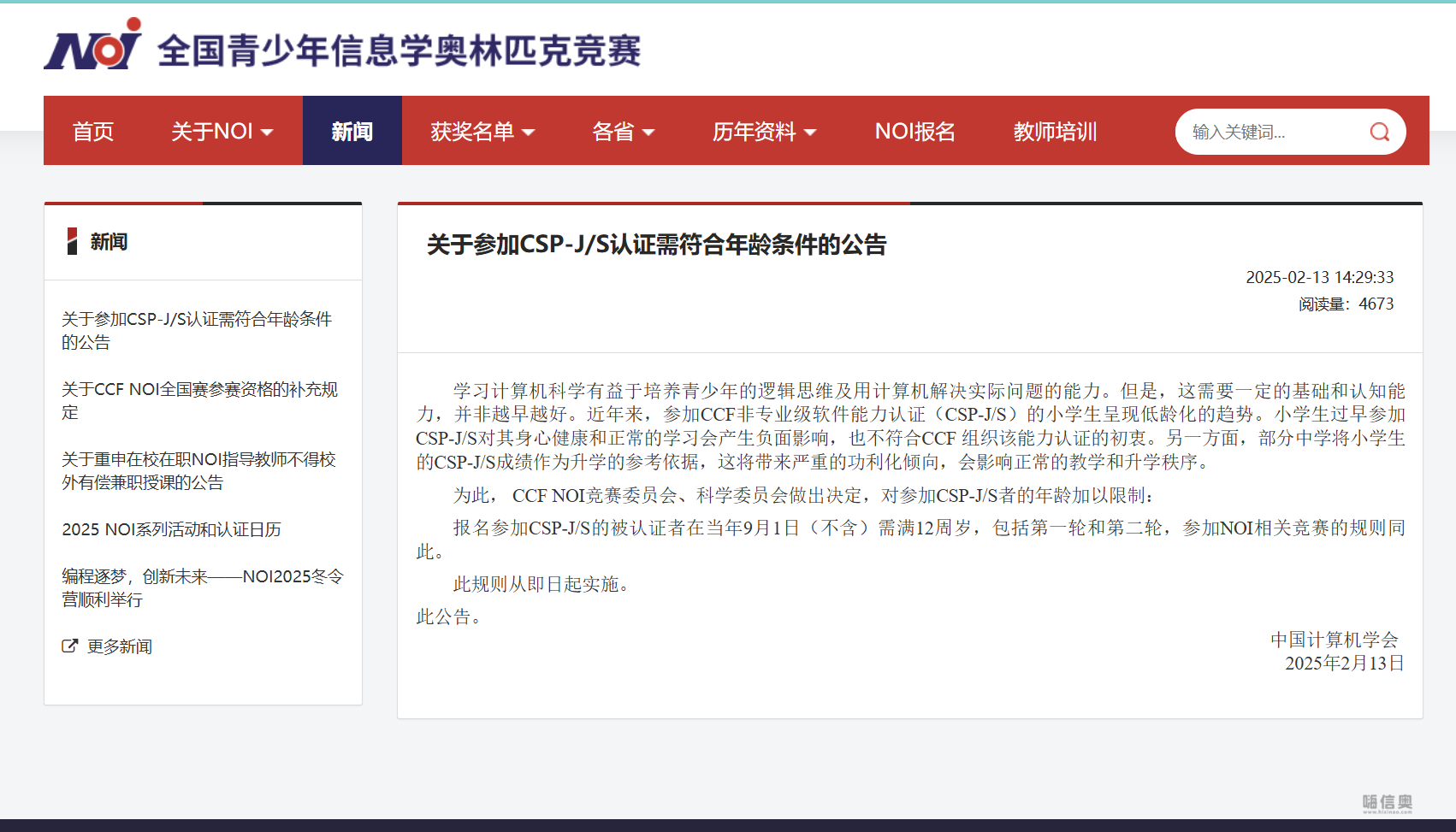Click the 阅读量: 4673 view count
This screenshot has width=1456, height=832.
1346,304
